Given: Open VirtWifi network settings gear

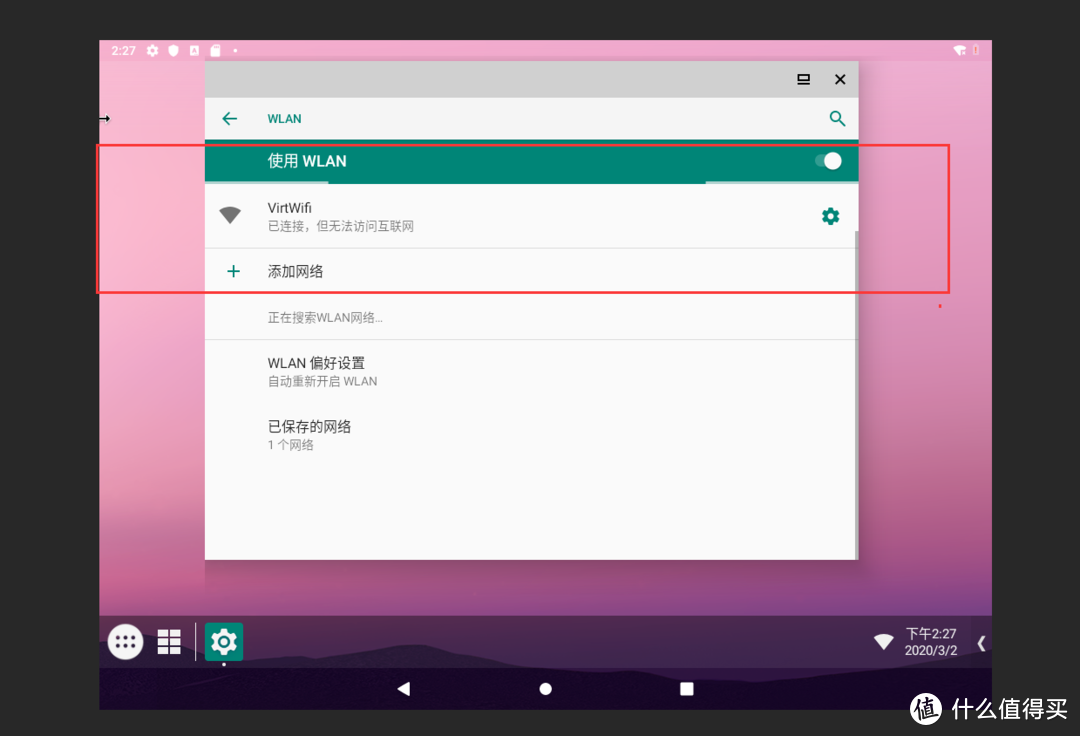Looking at the screenshot, I should [830, 216].
